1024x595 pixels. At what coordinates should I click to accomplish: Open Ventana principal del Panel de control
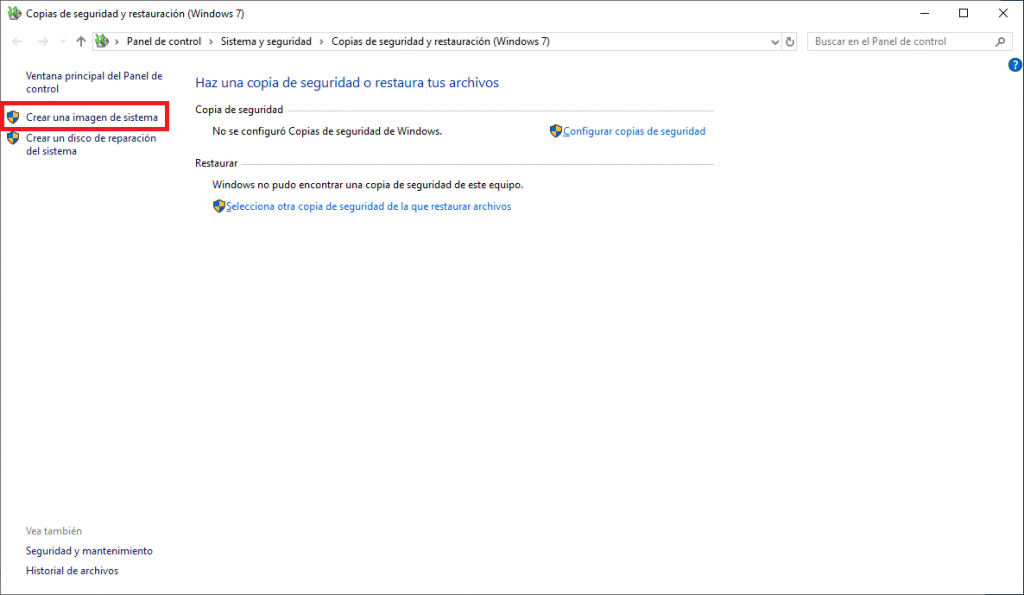coord(93,82)
